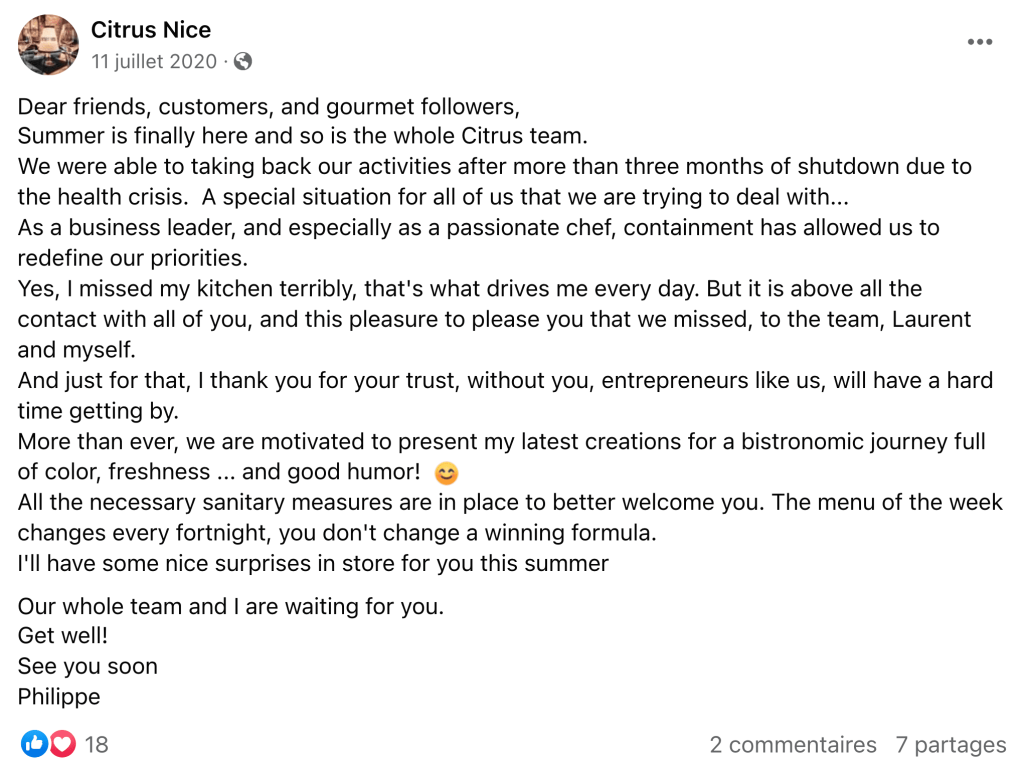1024x763 pixels.
Task: Open the Citrus Nice page name link
Action: pos(151,30)
